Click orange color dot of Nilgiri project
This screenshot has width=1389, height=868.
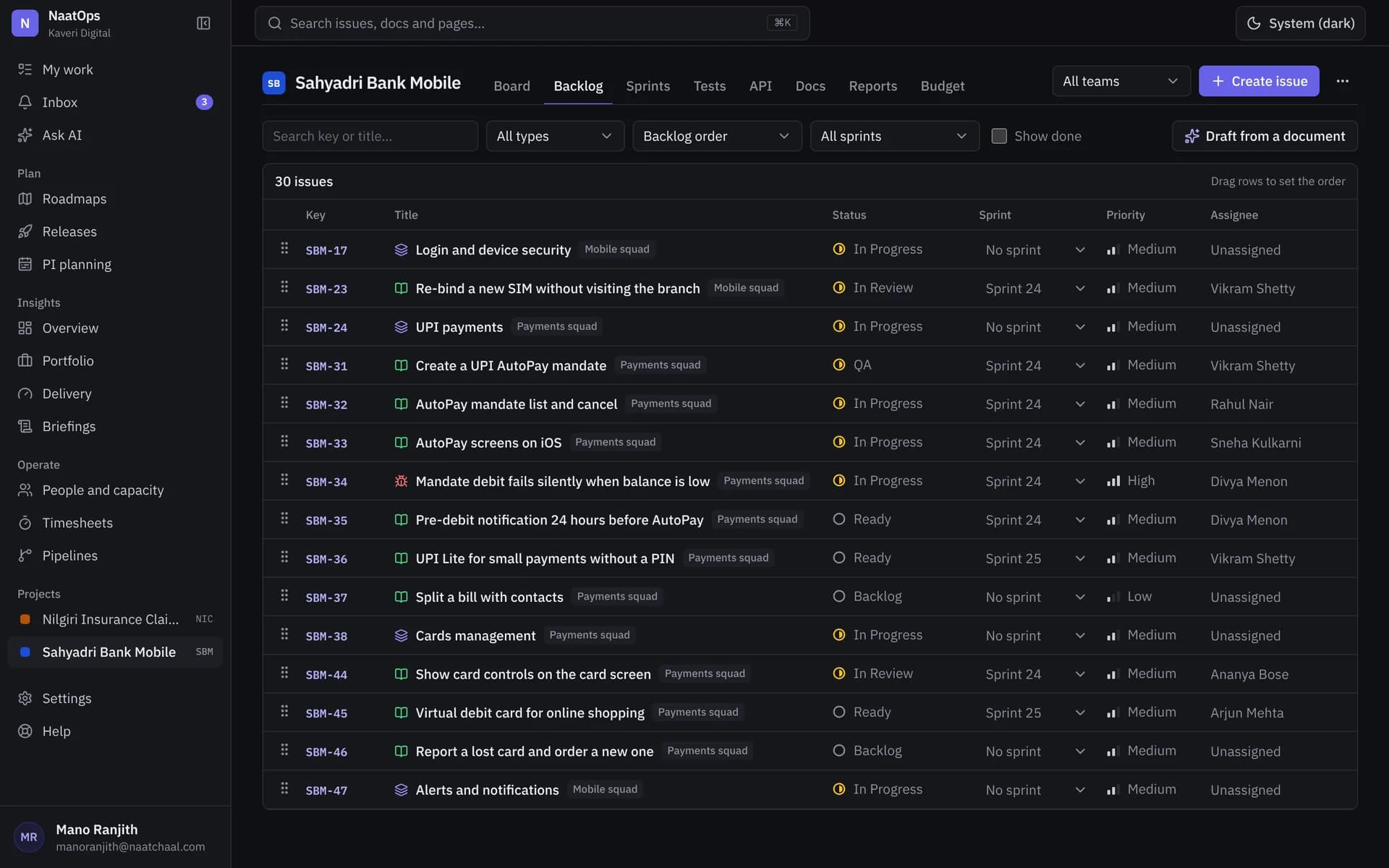click(x=25, y=619)
